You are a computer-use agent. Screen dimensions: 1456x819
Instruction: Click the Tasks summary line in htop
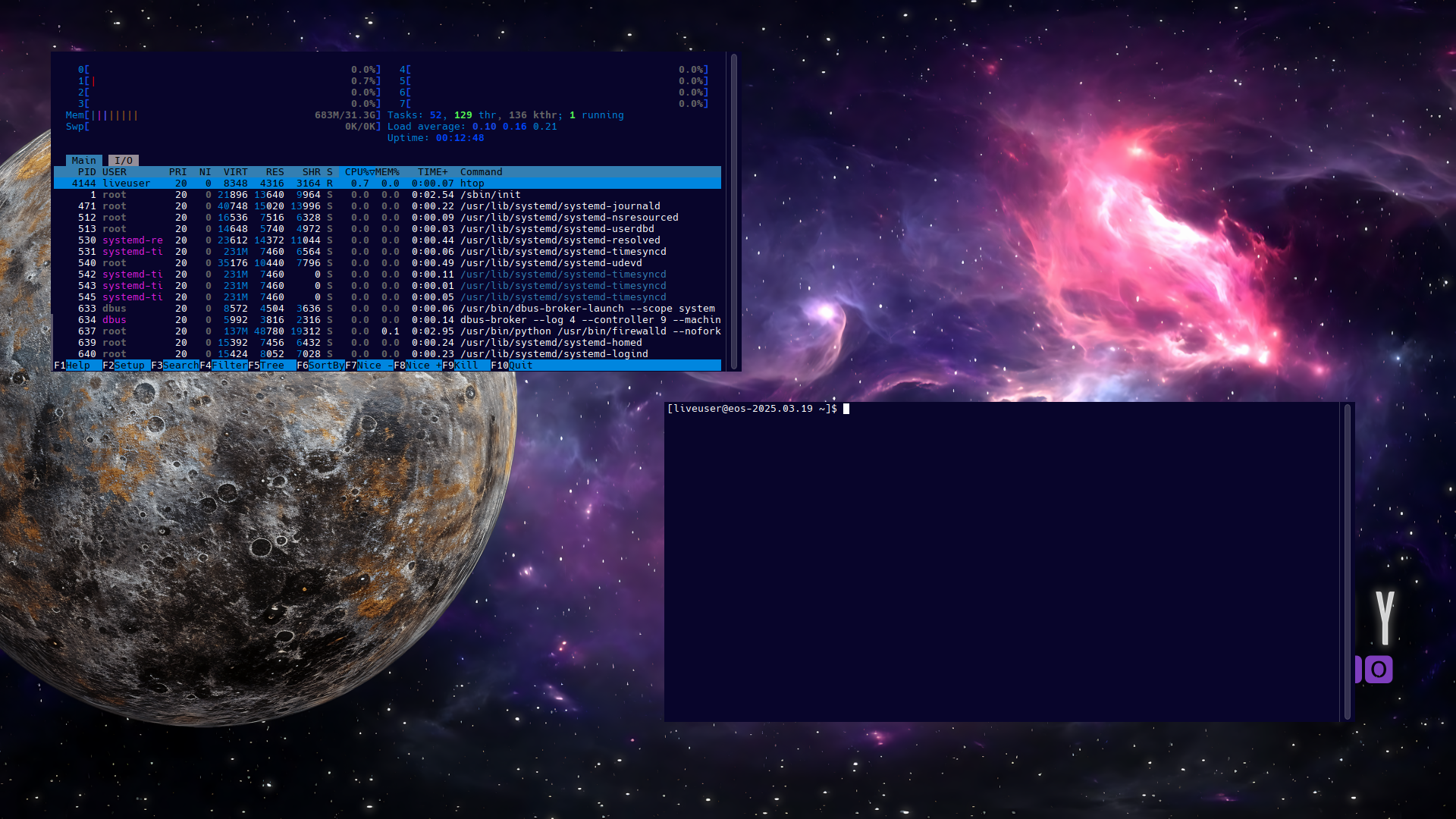click(x=506, y=115)
